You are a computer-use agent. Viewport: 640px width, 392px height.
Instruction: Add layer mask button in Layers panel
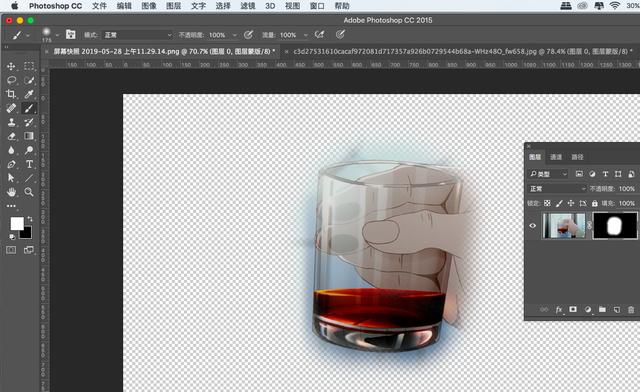coord(573,310)
